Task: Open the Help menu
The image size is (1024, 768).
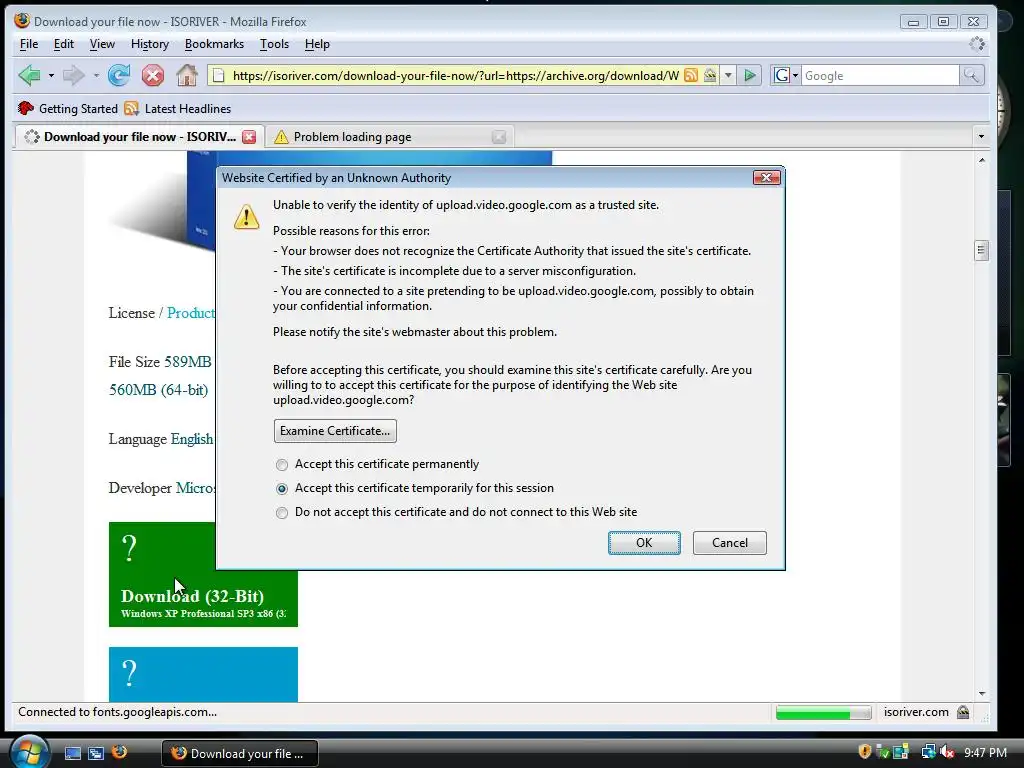Action: click(317, 44)
